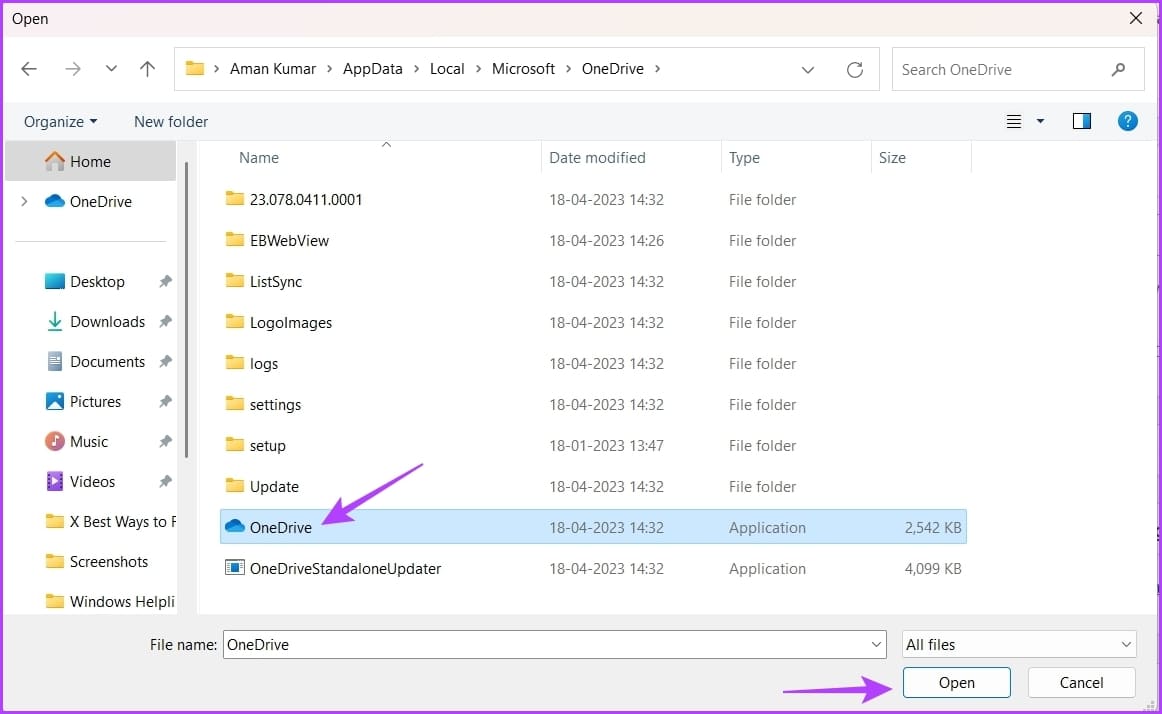Open Downloads in quick access
Screen dimensions: 1162x714
[x=107, y=322]
